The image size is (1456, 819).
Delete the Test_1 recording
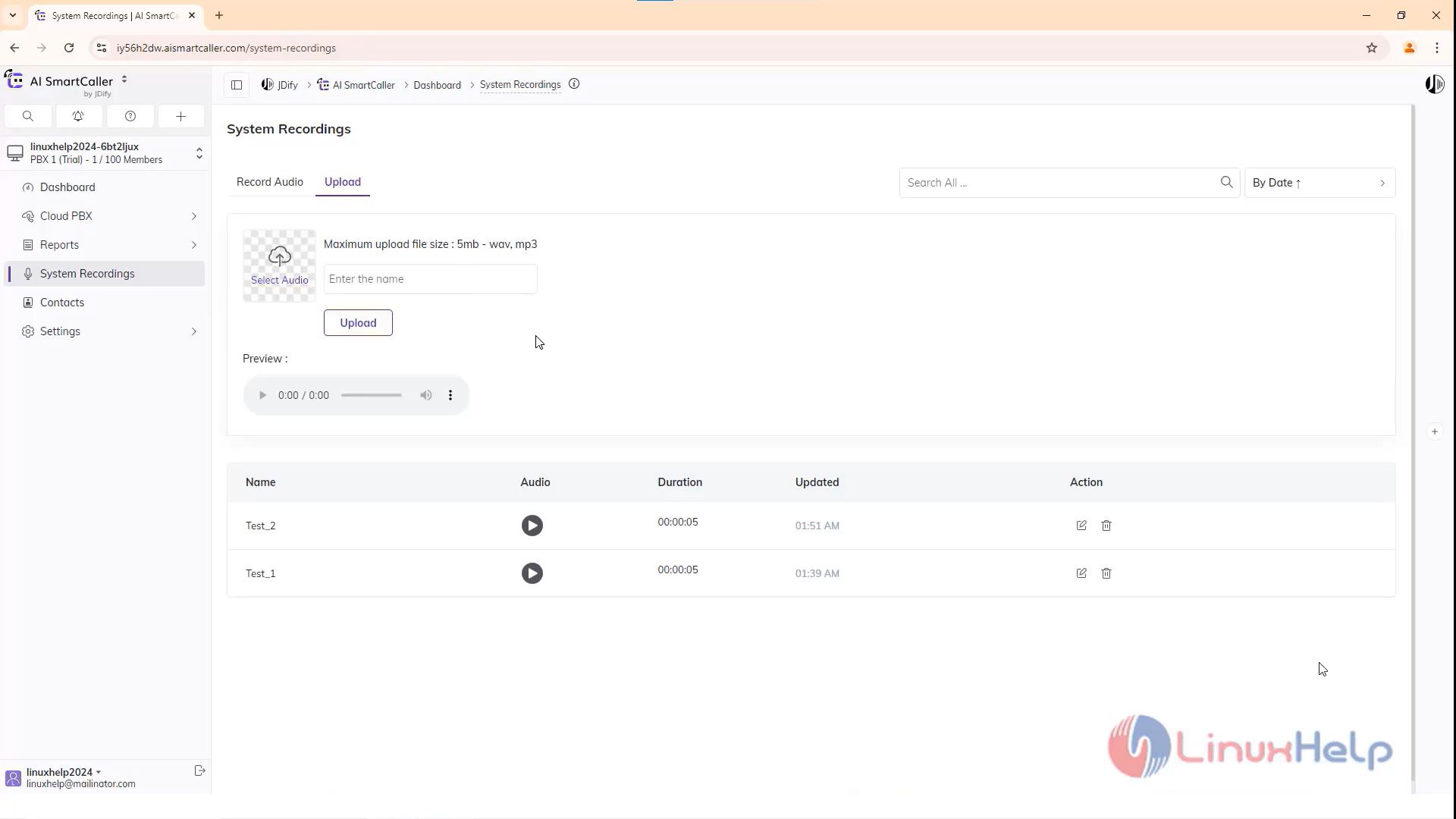coord(1106,573)
